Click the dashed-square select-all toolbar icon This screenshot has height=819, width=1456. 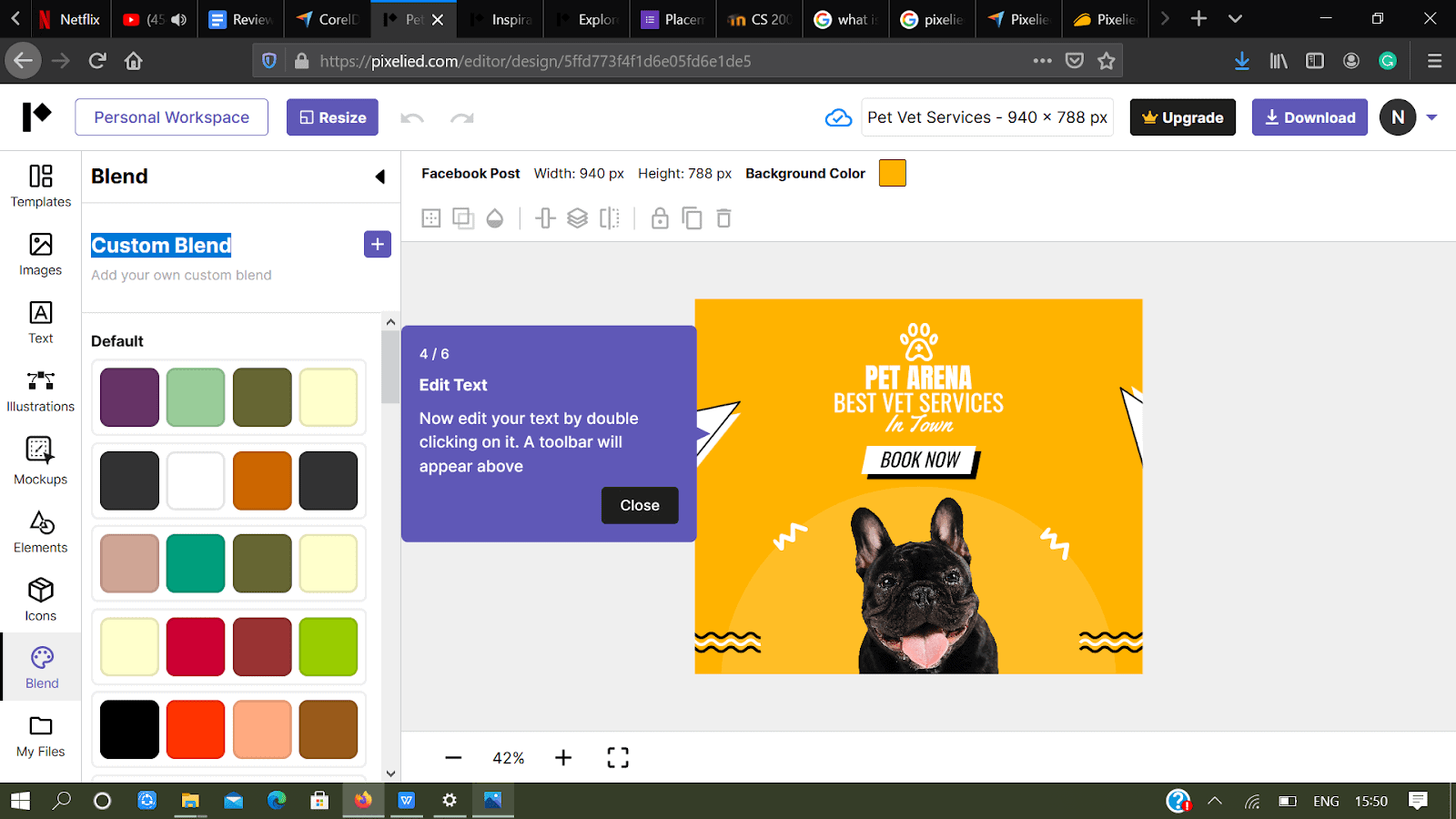[431, 218]
